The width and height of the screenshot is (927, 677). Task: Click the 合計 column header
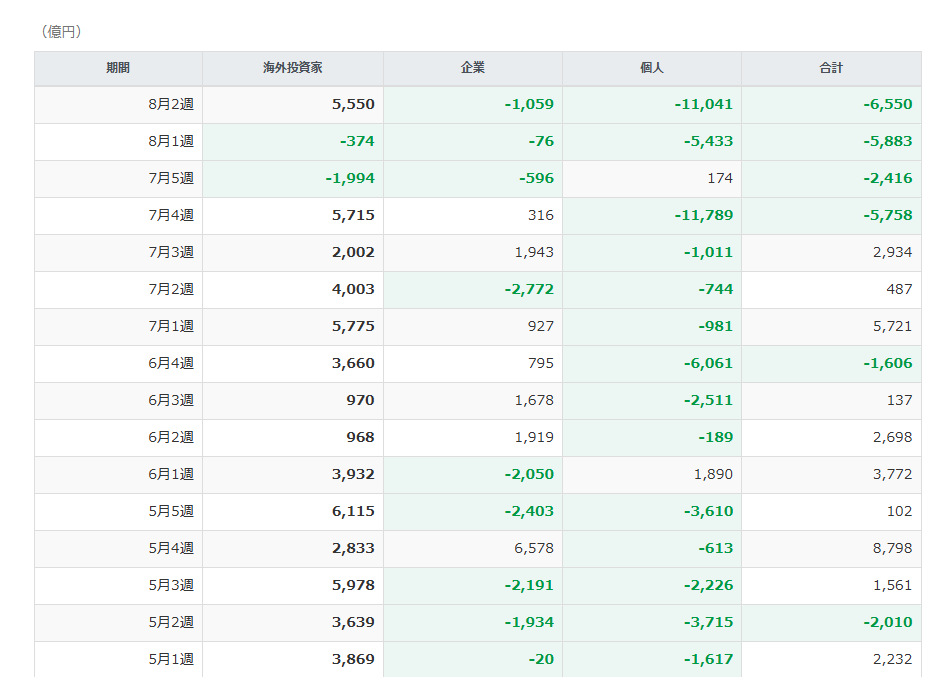pos(831,68)
